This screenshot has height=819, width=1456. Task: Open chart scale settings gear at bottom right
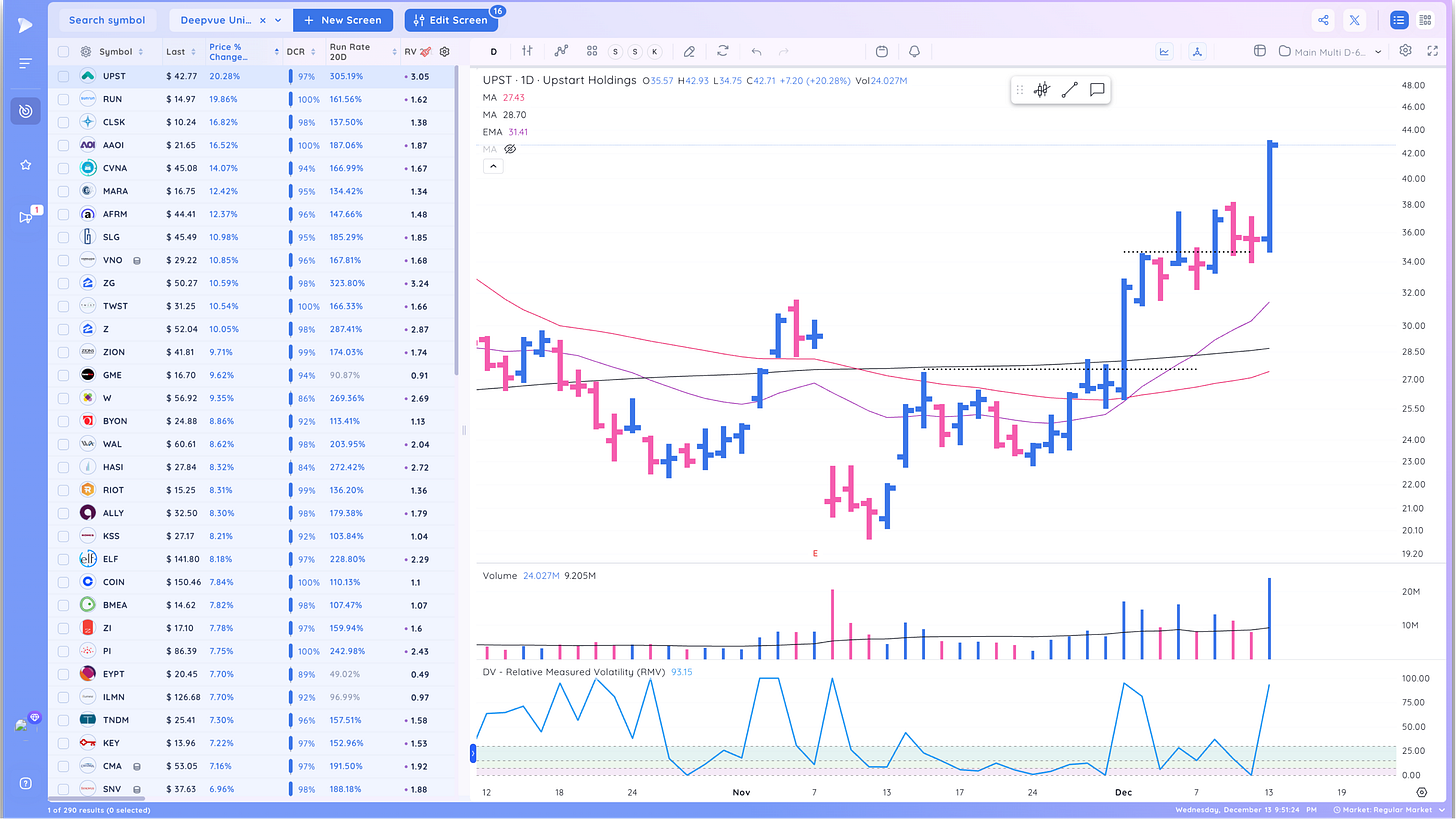coord(1421,792)
